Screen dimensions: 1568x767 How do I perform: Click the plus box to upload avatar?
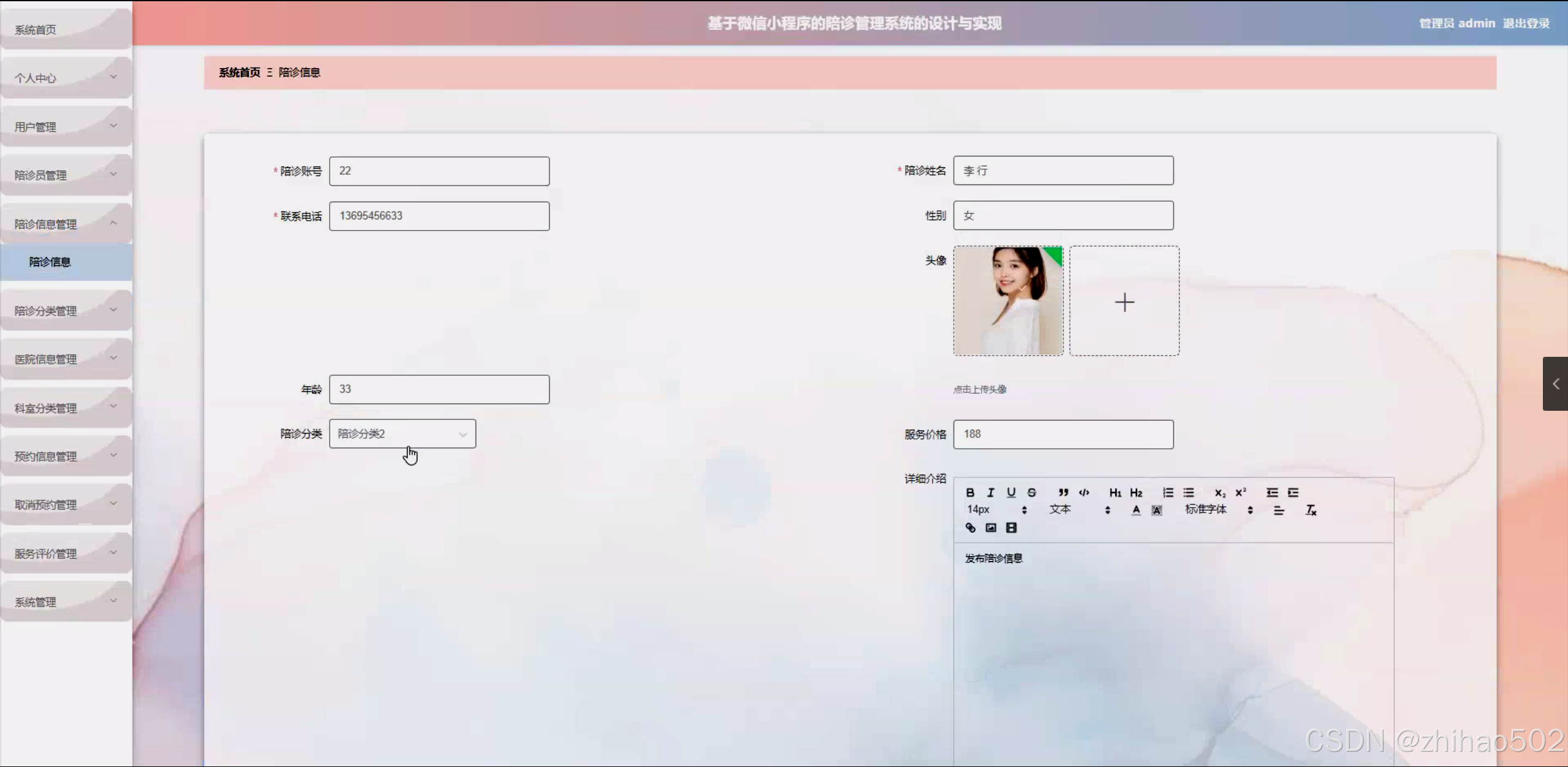coord(1124,301)
